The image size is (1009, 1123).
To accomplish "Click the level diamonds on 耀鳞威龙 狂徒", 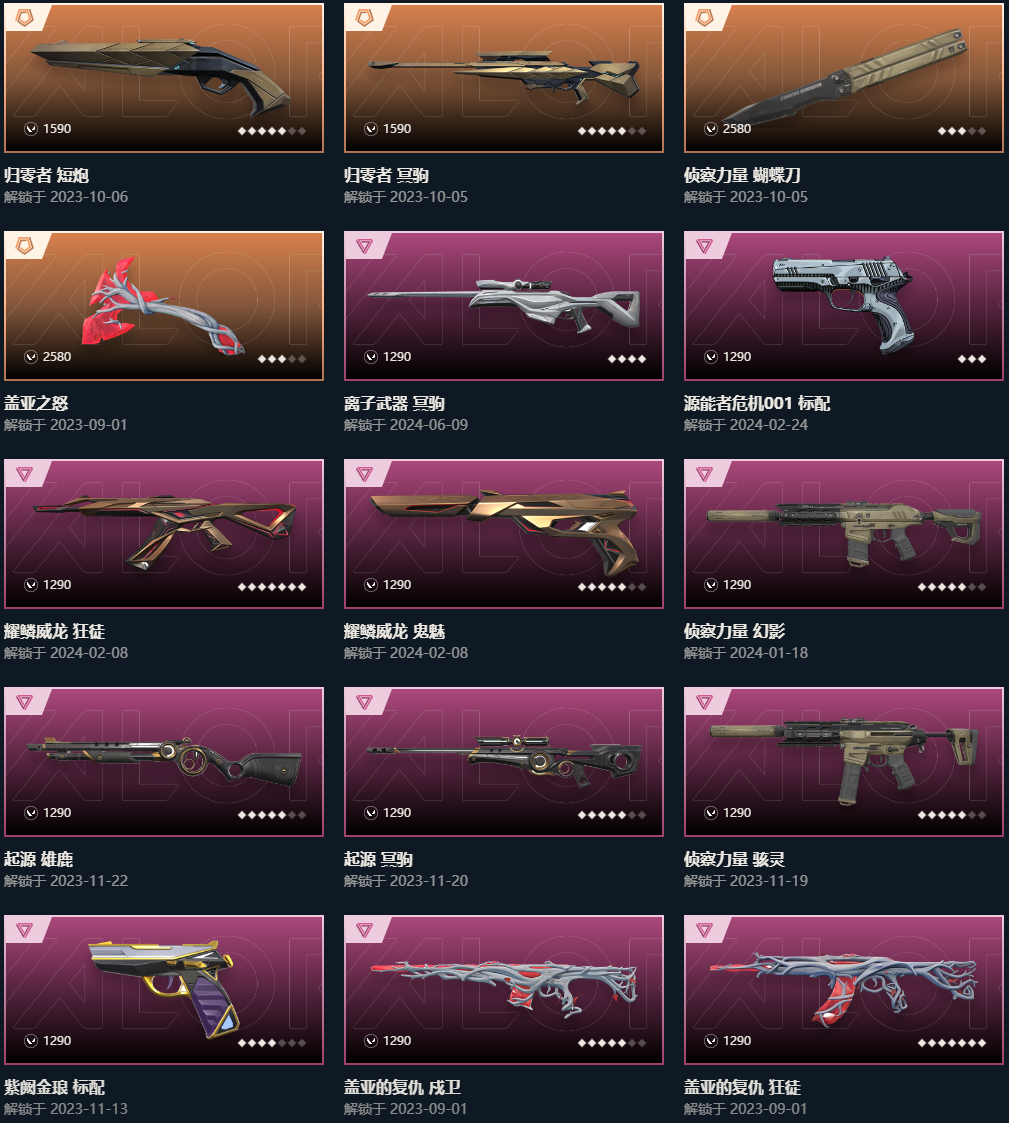I will pos(272,587).
